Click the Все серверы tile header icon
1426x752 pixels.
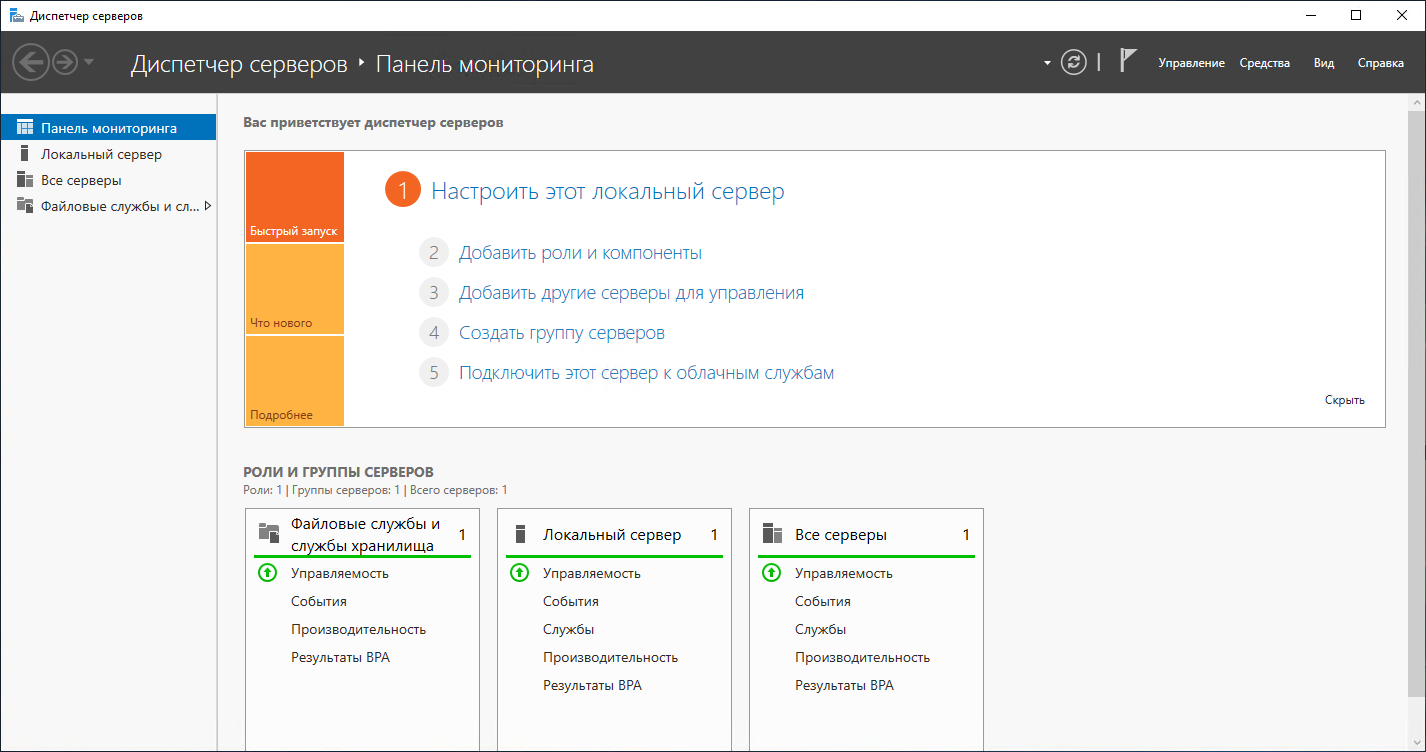[x=772, y=534]
